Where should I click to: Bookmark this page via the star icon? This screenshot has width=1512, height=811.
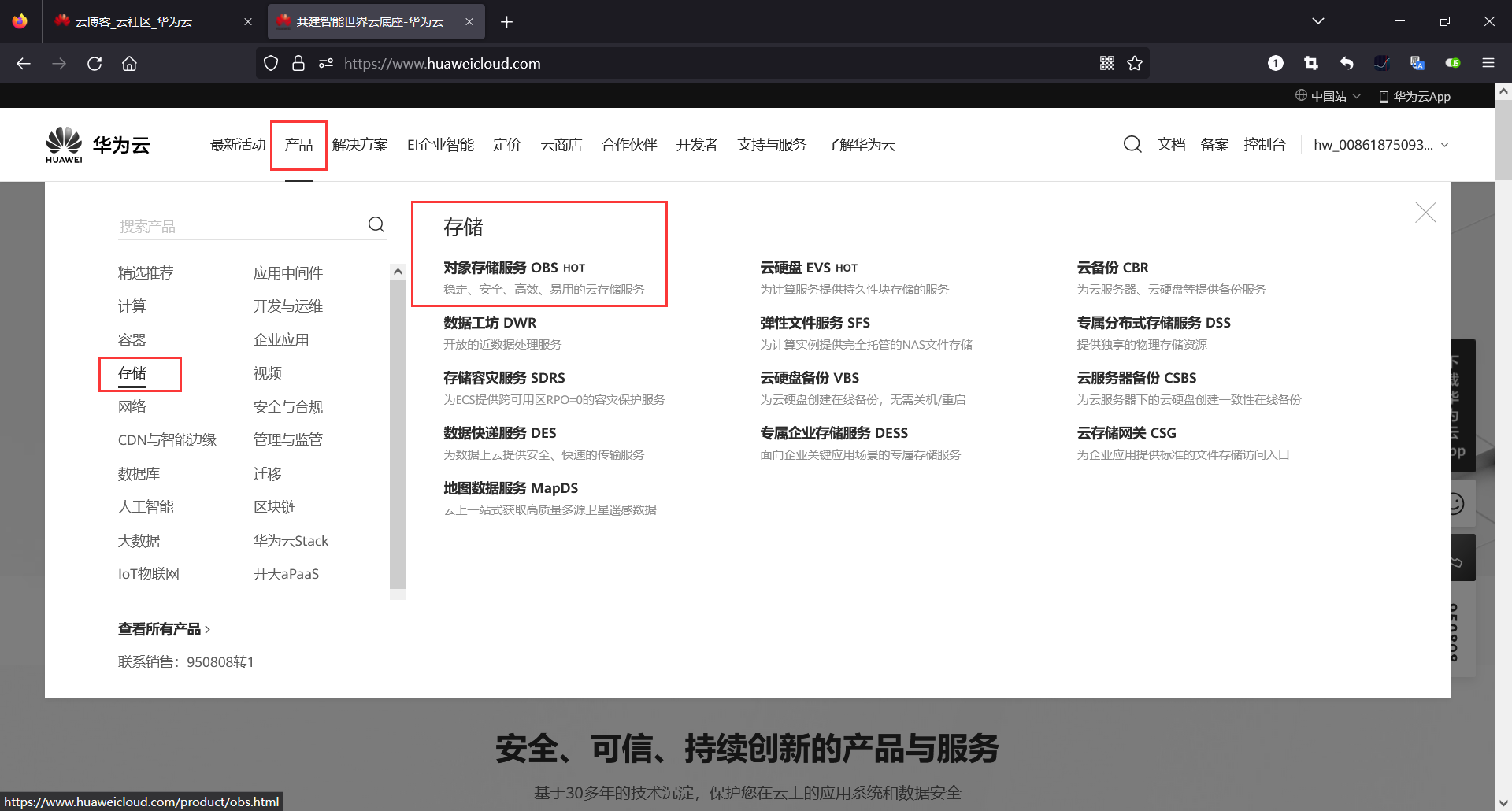[x=1135, y=63]
